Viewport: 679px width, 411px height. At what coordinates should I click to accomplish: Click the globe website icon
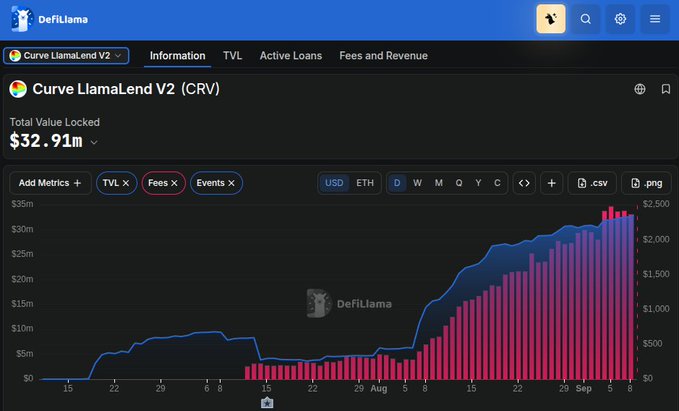coord(640,89)
